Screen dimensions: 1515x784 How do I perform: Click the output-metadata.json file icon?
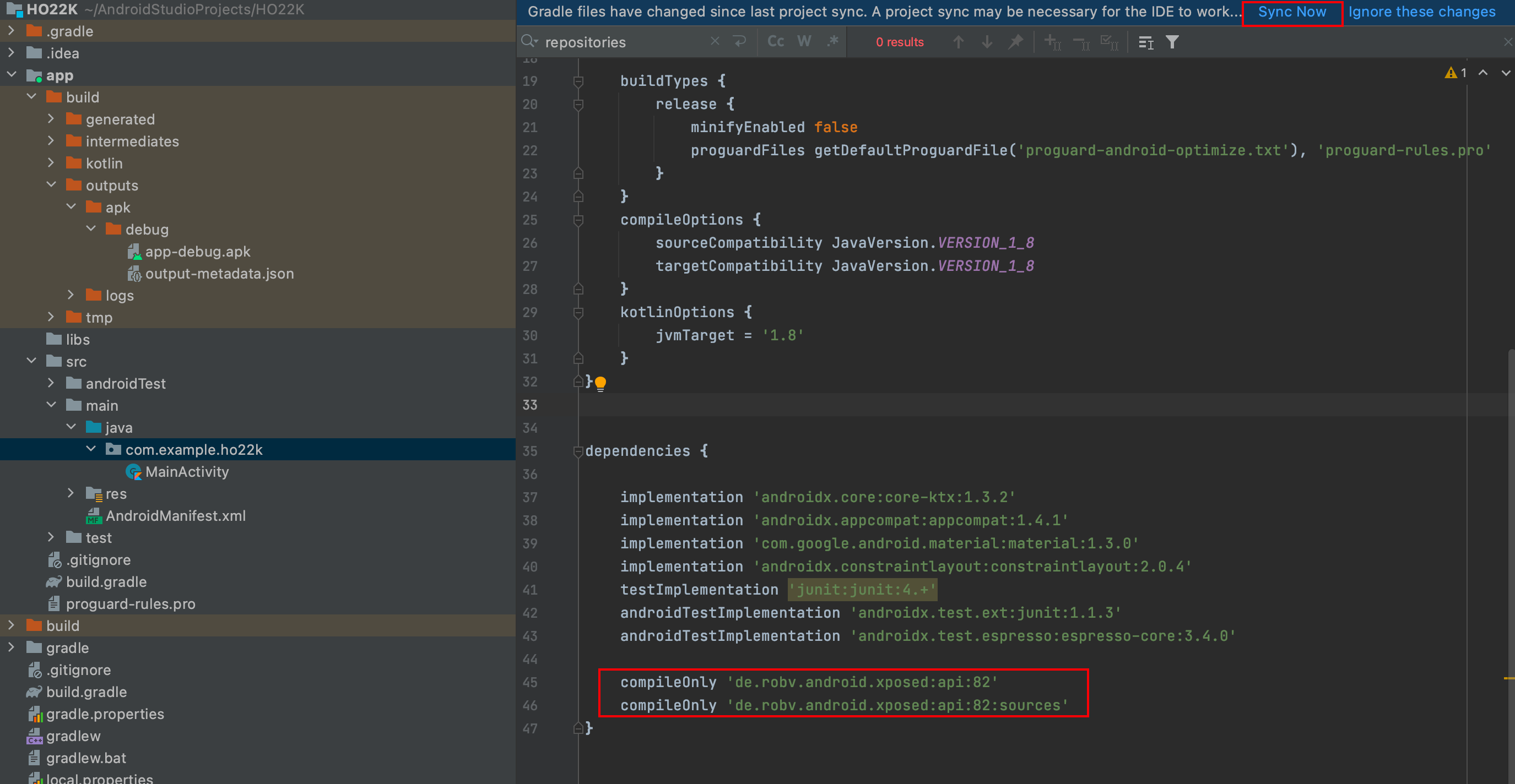click(x=134, y=273)
